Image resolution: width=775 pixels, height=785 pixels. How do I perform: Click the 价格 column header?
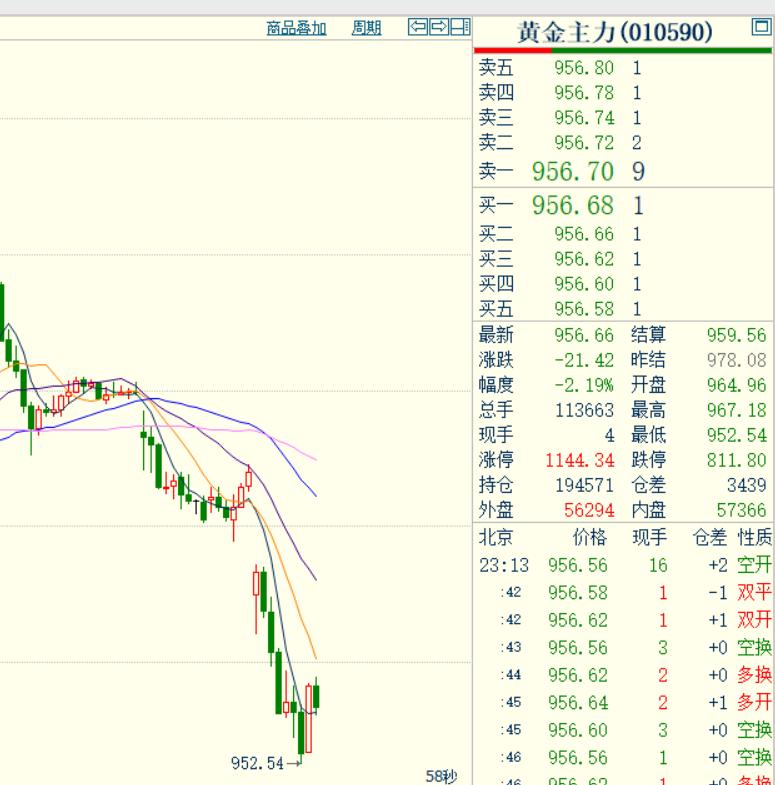pos(590,537)
